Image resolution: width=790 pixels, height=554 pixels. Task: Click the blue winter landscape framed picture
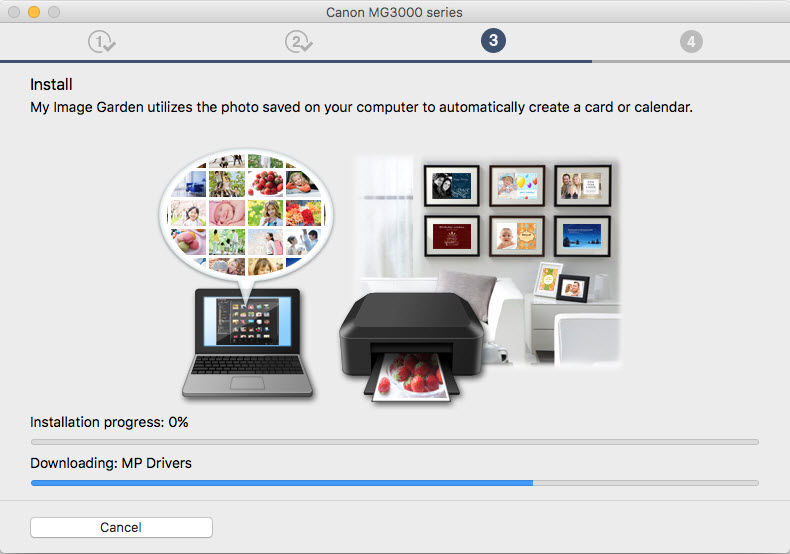tap(582, 236)
